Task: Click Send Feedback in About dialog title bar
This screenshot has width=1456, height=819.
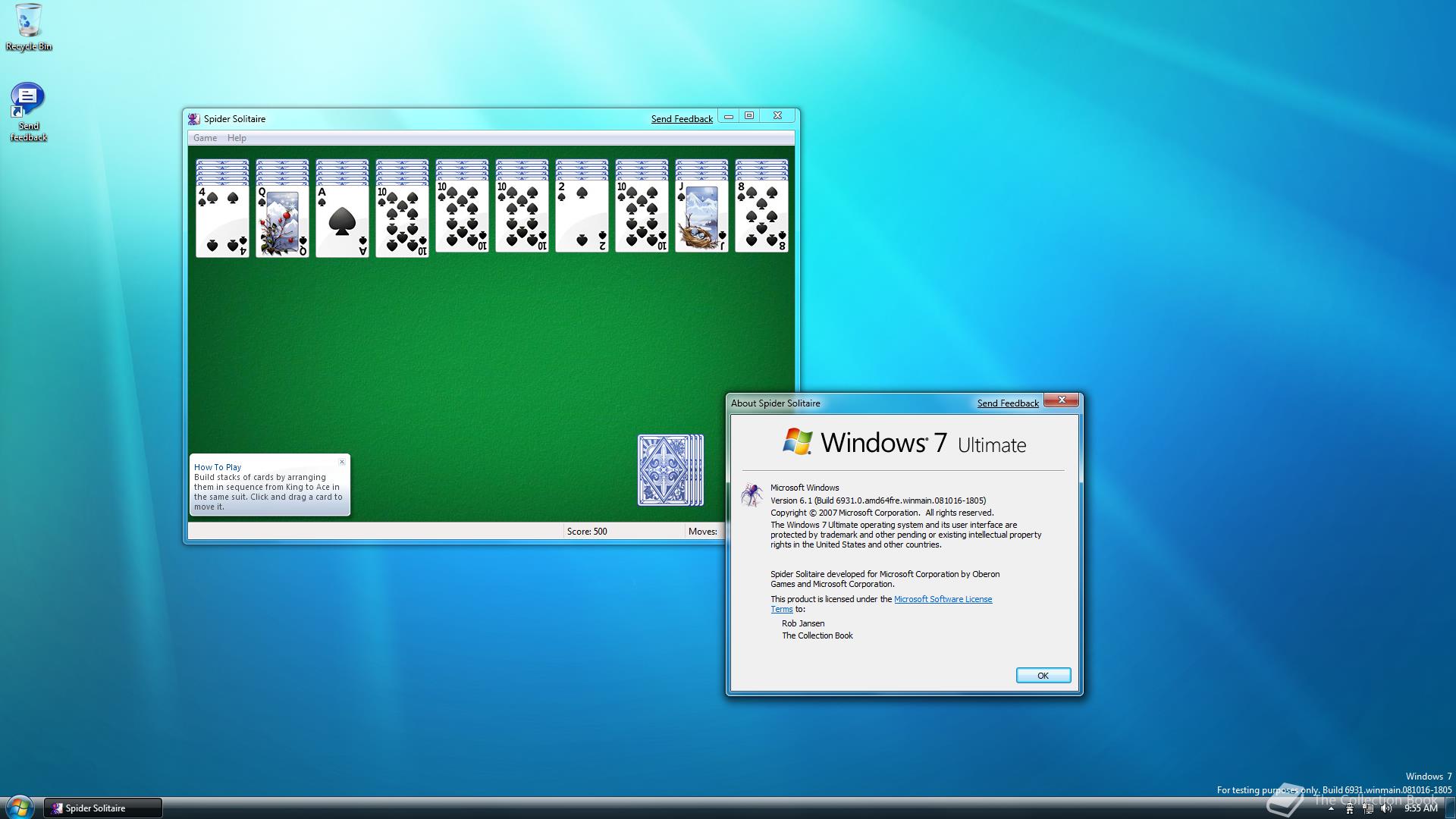Action: pos(1008,403)
